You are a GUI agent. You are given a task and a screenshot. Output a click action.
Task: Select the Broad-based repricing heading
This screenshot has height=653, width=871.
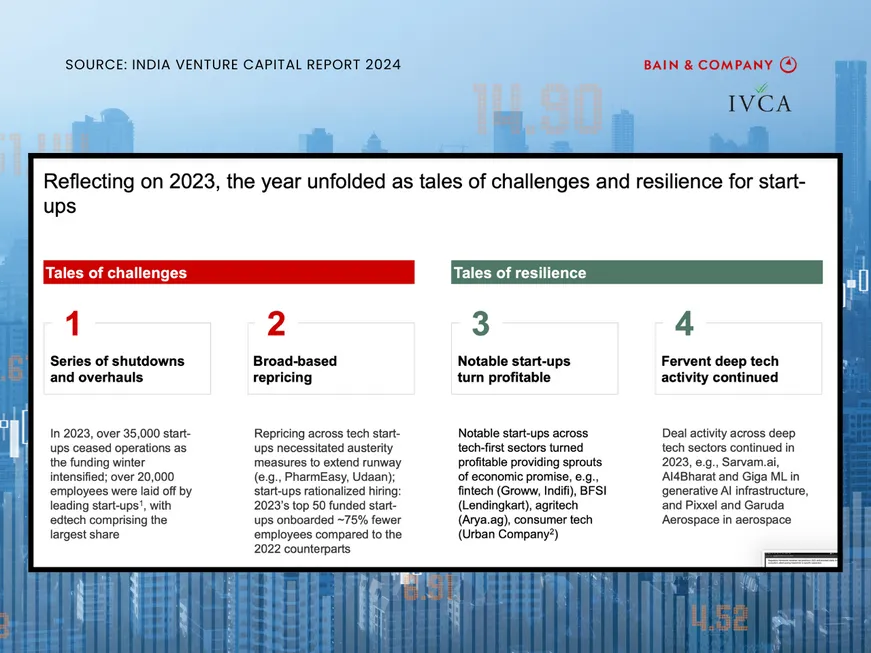pos(295,369)
